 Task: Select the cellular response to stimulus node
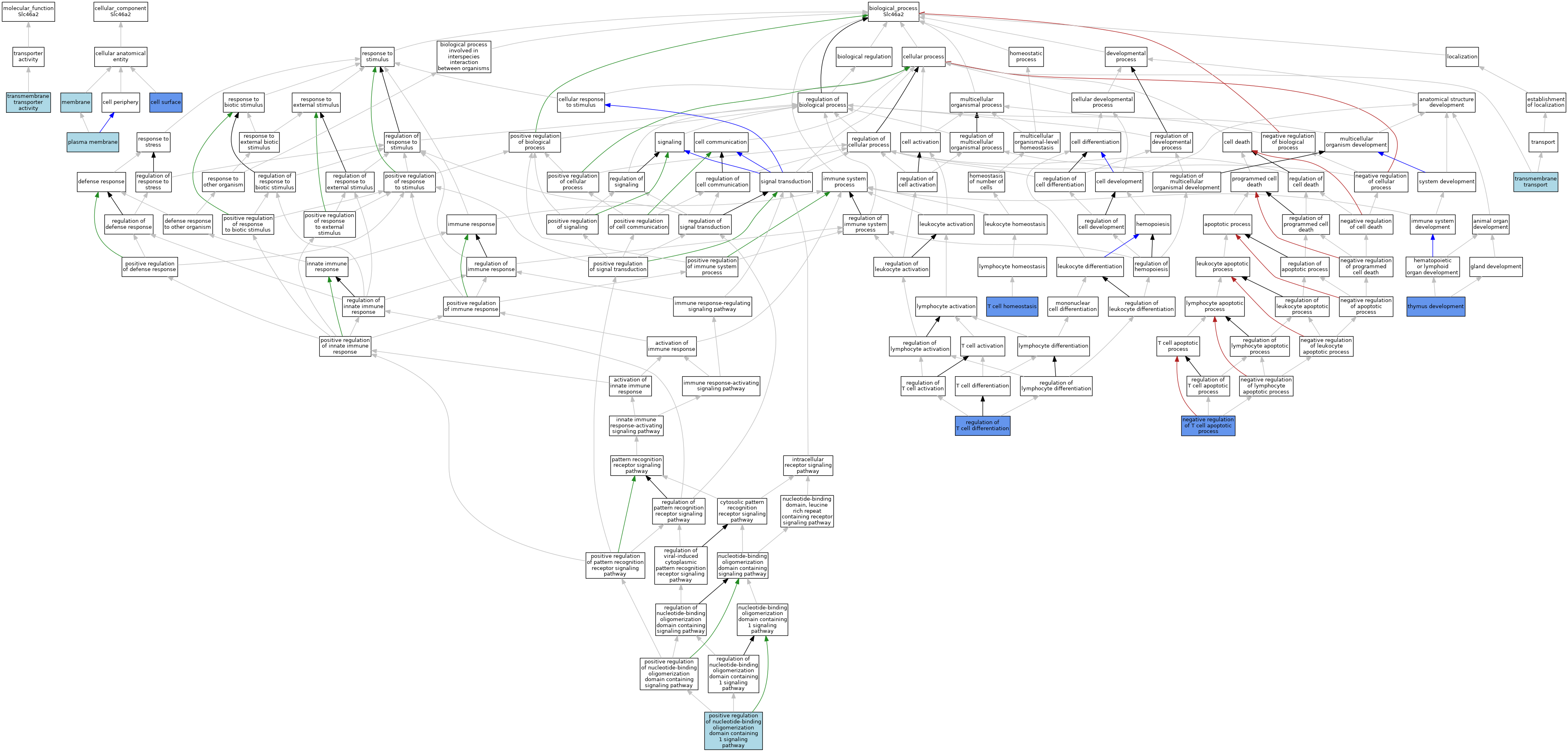pyautogui.click(x=581, y=102)
